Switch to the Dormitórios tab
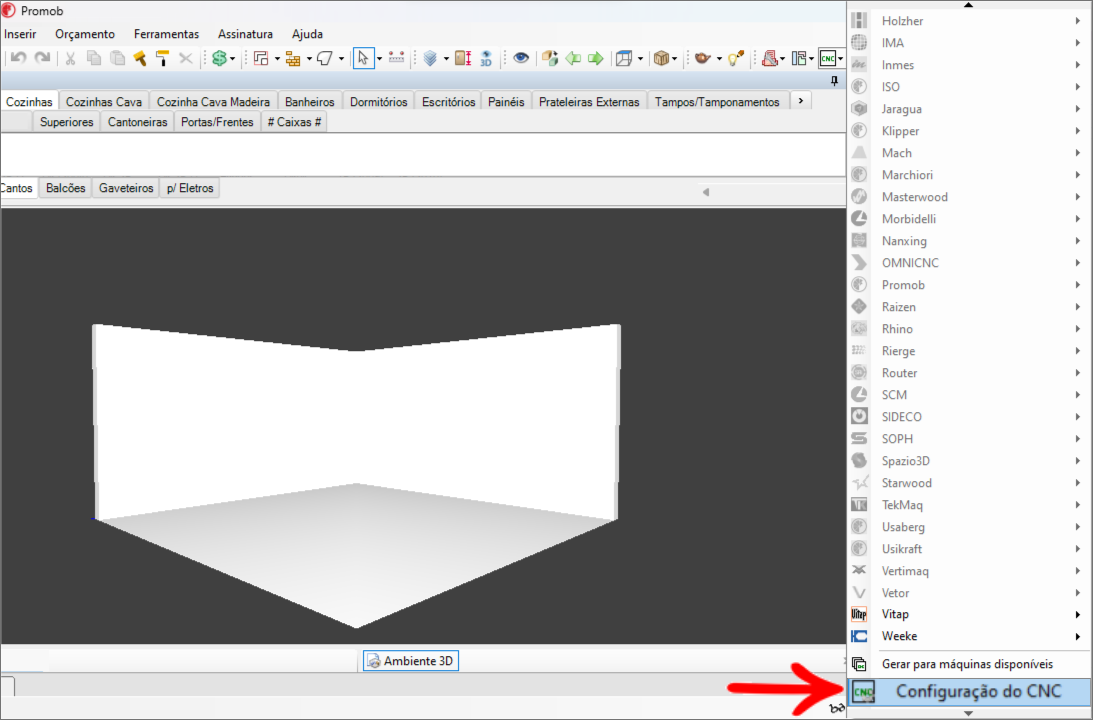1093x720 pixels. coord(379,102)
